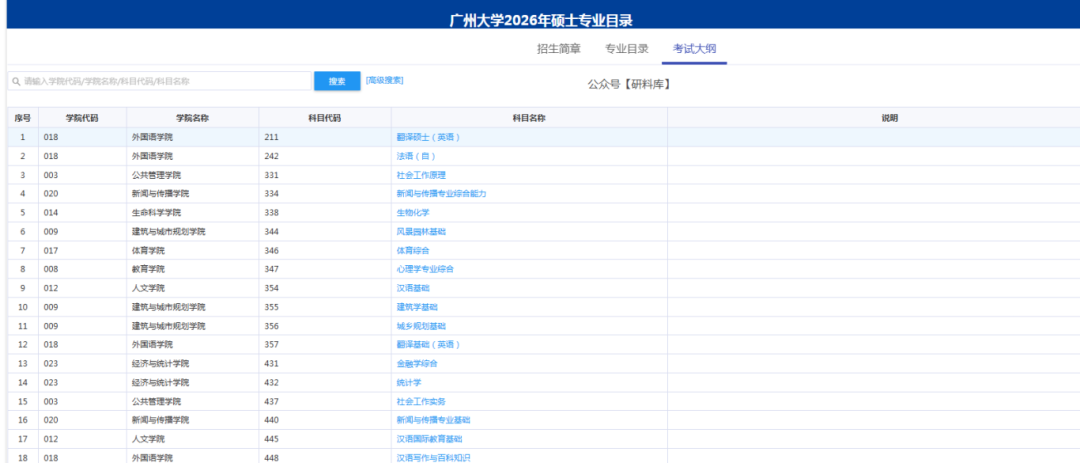The width and height of the screenshot is (1080, 463).
Task: Open the 生物化学 subject link
Action: tap(413, 213)
